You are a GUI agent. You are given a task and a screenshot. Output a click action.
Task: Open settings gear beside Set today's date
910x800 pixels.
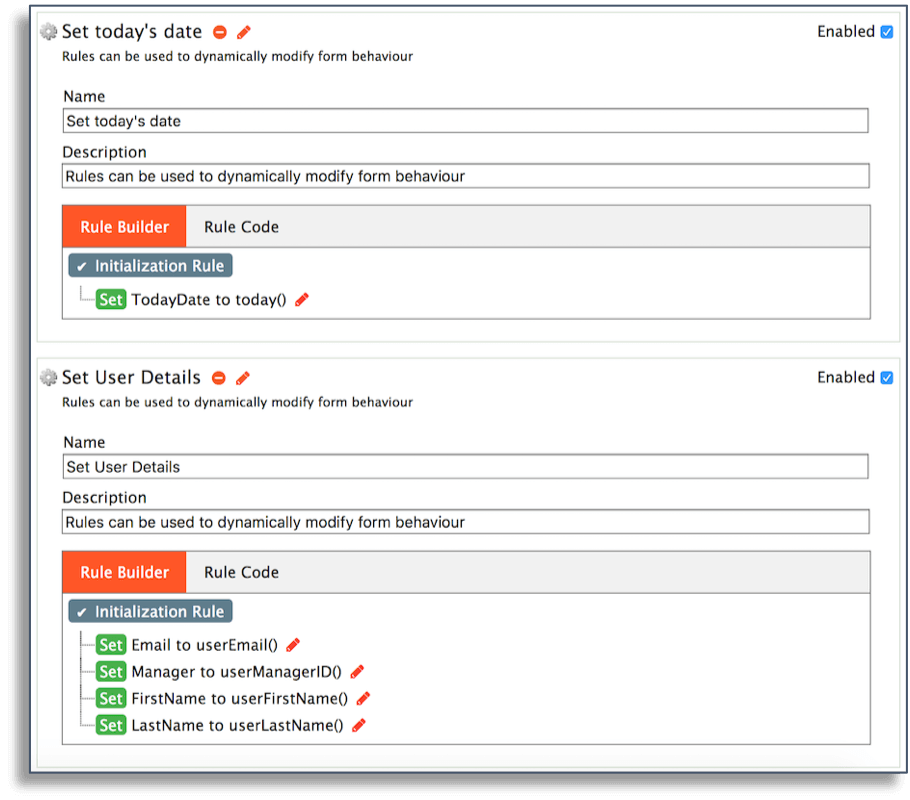coord(47,31)
